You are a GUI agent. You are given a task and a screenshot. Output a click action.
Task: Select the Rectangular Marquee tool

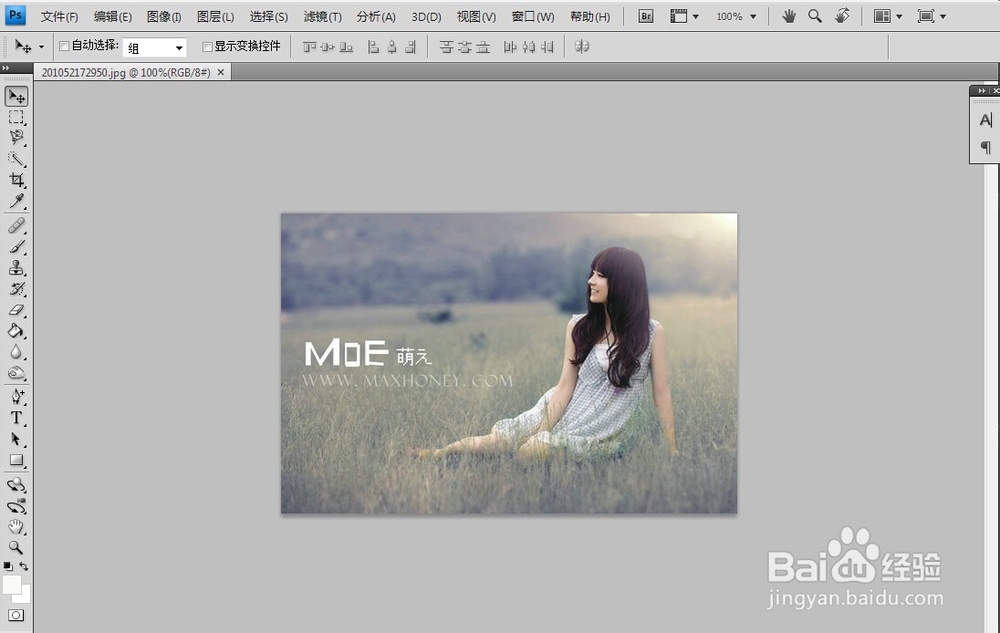[17, 117]
